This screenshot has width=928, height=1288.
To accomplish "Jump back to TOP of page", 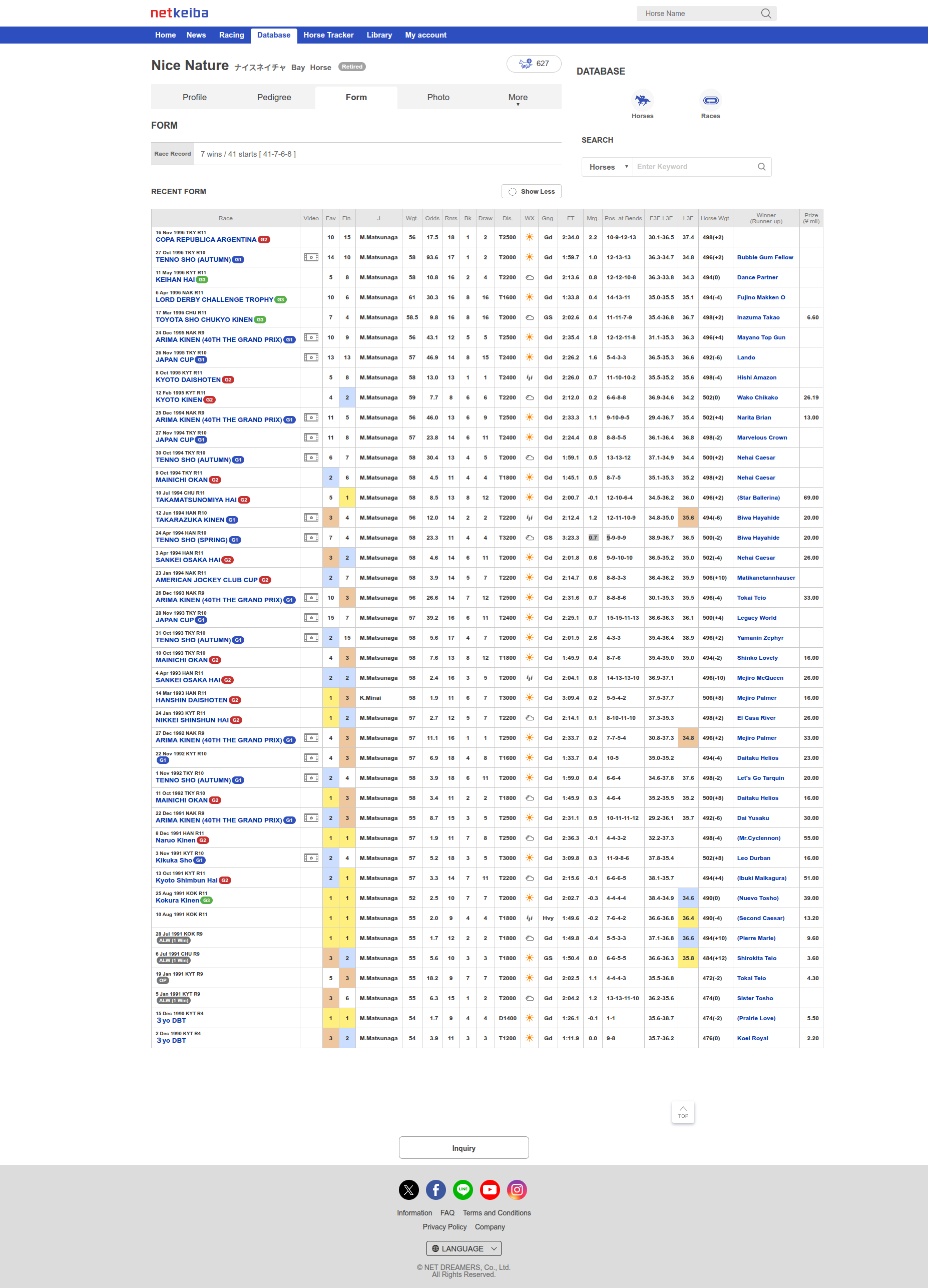I will [683, 1112].
